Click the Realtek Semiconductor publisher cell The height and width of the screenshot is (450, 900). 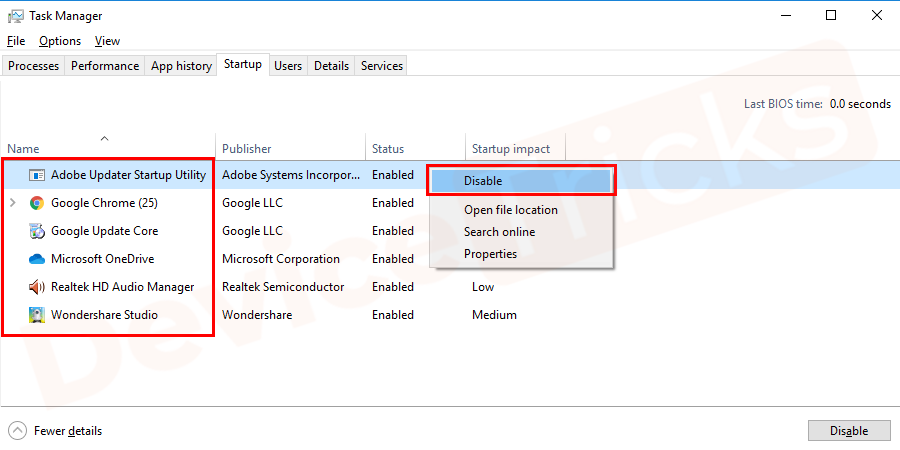click(x=283, y=286)
